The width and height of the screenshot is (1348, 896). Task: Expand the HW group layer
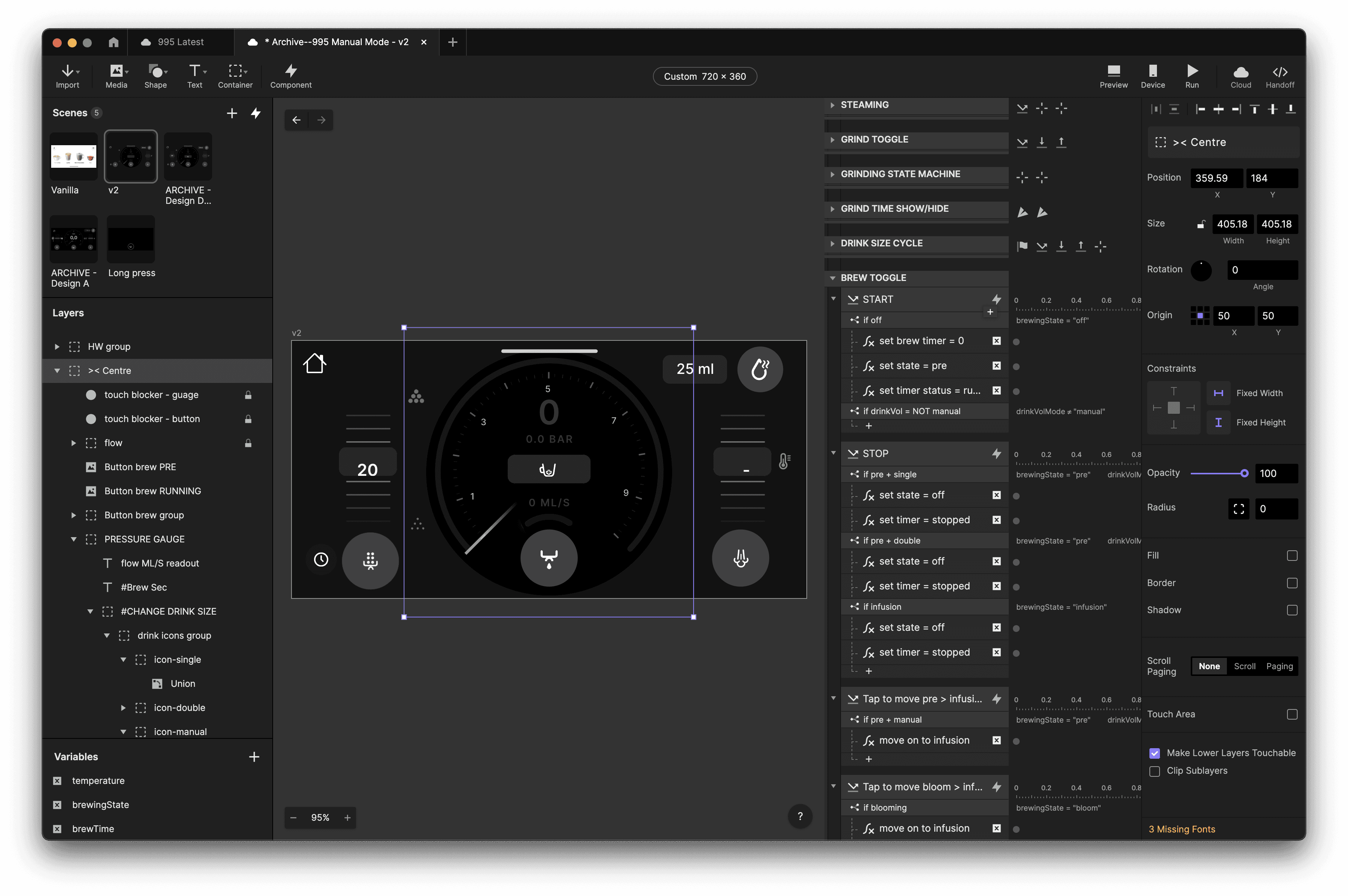pos(56,347)
